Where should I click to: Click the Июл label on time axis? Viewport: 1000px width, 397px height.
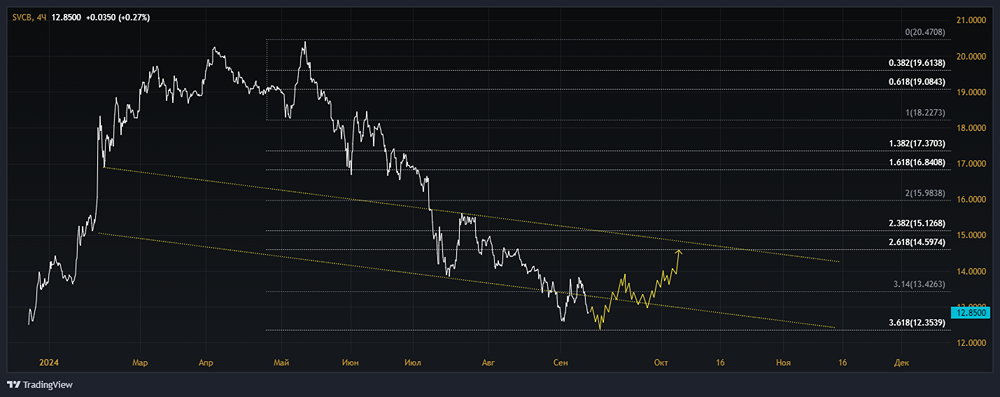(x=413, y=363)
